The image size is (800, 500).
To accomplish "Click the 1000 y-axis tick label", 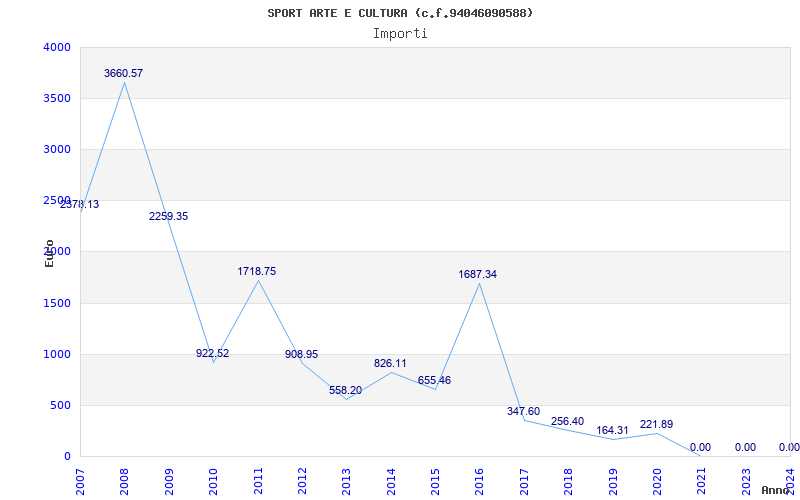I will pyautogui.click(x=56, y=354).
